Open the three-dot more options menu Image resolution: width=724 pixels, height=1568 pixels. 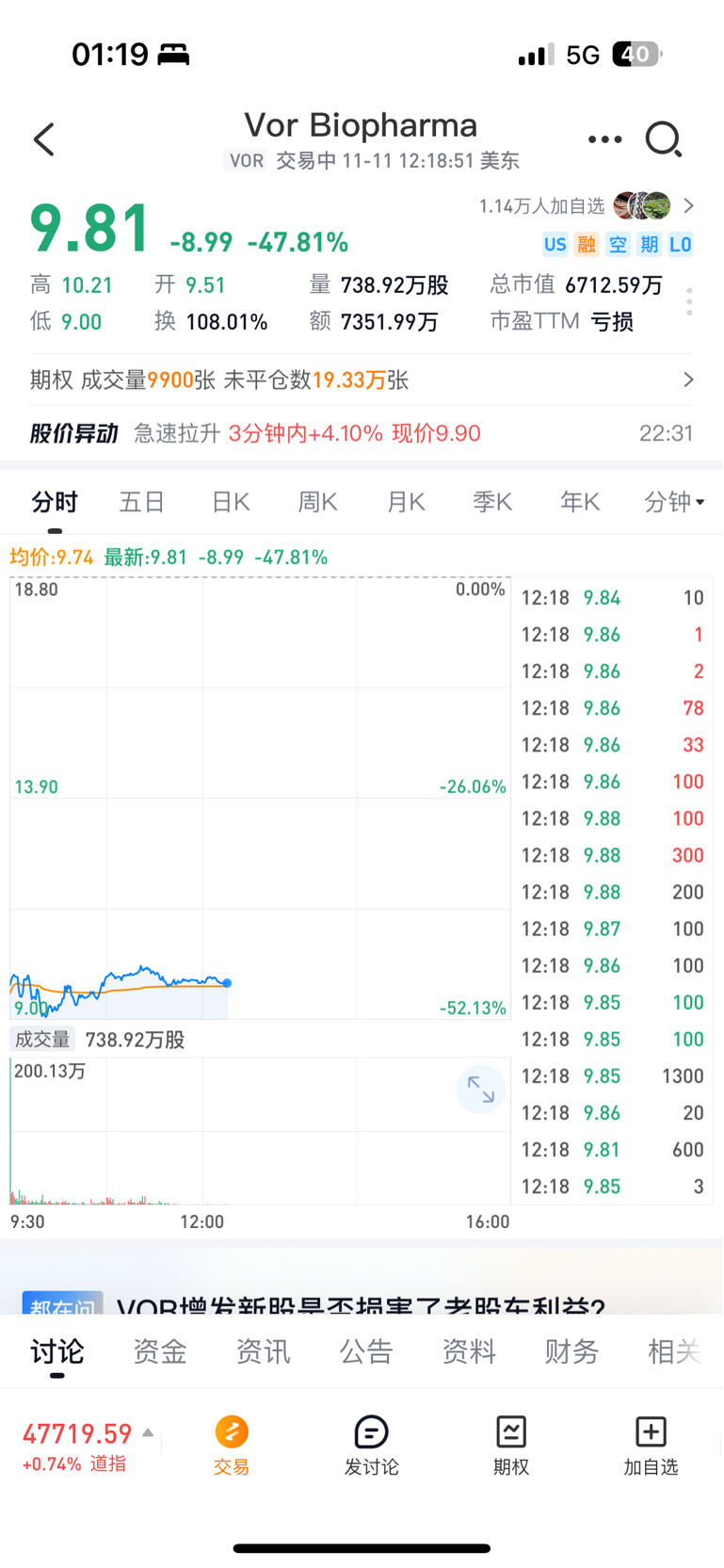[x=604, y=139]
